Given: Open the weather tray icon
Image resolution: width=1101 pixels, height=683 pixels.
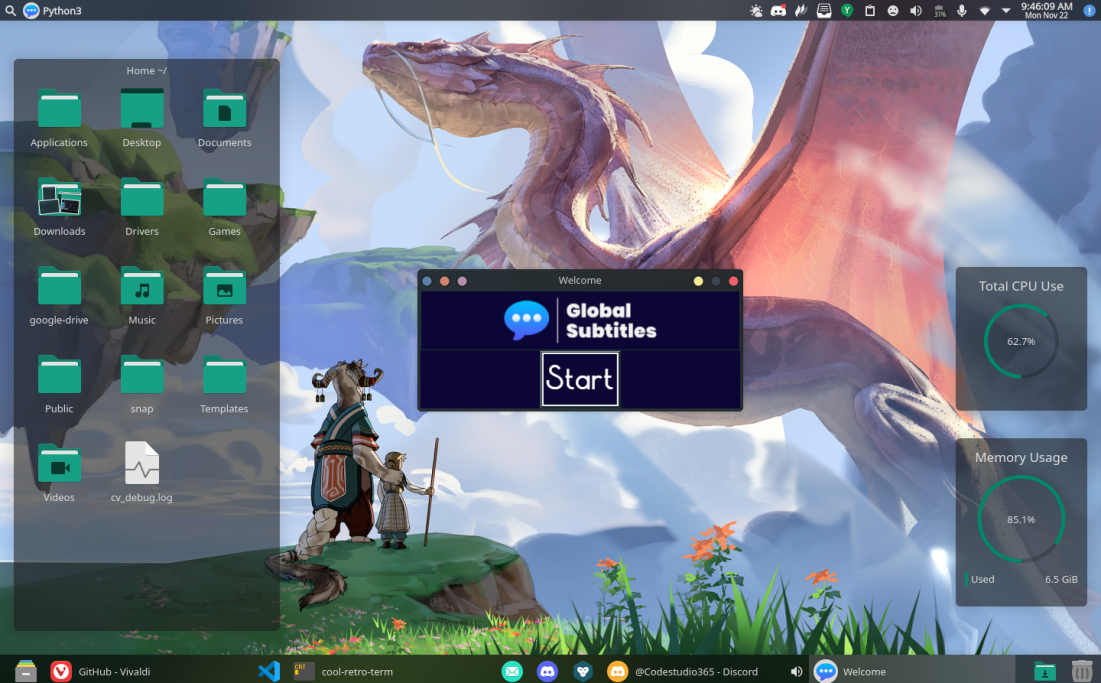Looking at the screenshot, I should tap(756, 11).
